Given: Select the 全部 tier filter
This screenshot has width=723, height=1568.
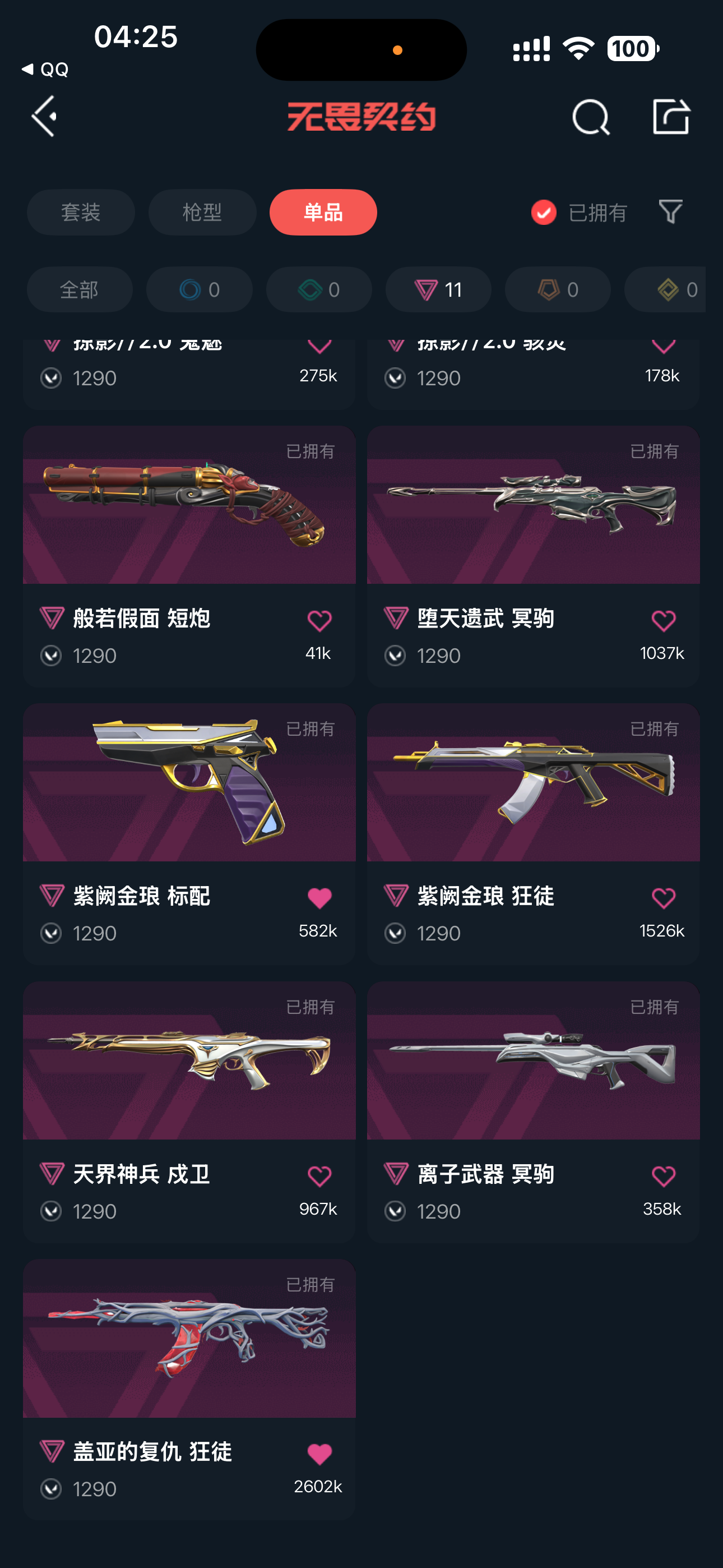Looking at the screenshot, I should tap(80, 289).
